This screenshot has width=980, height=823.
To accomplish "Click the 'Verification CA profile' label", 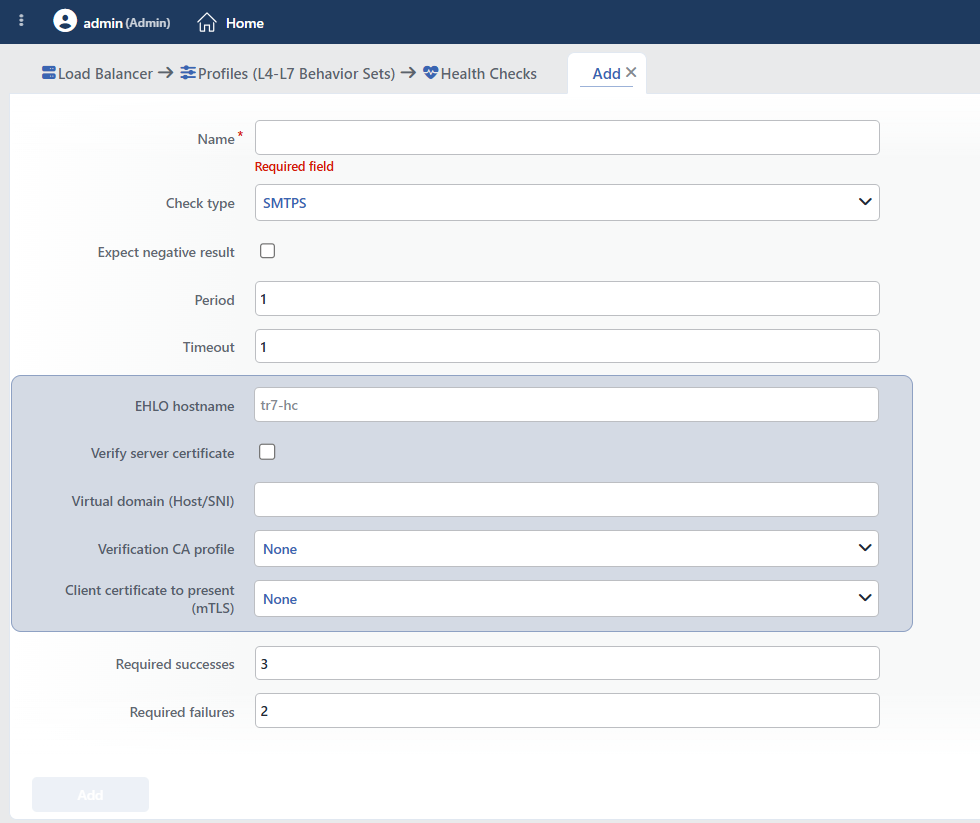I will click(x=166, y=549).
